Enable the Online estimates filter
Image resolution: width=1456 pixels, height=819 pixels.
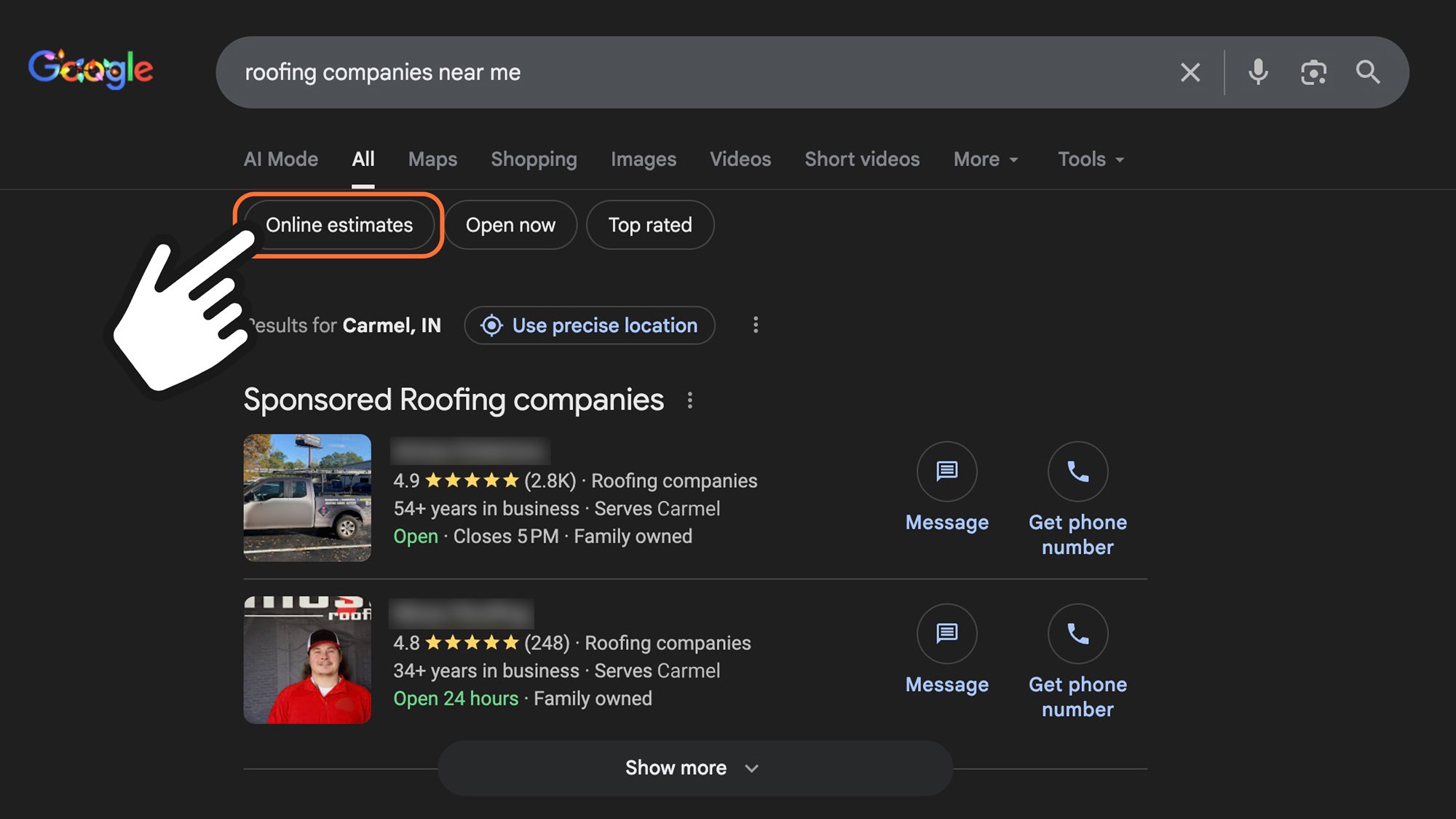coord(339,225)
